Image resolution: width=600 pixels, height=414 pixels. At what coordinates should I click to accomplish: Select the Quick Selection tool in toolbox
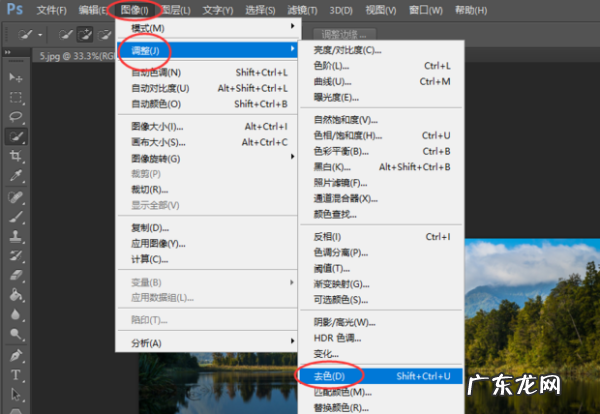click(x=16, y=137)
